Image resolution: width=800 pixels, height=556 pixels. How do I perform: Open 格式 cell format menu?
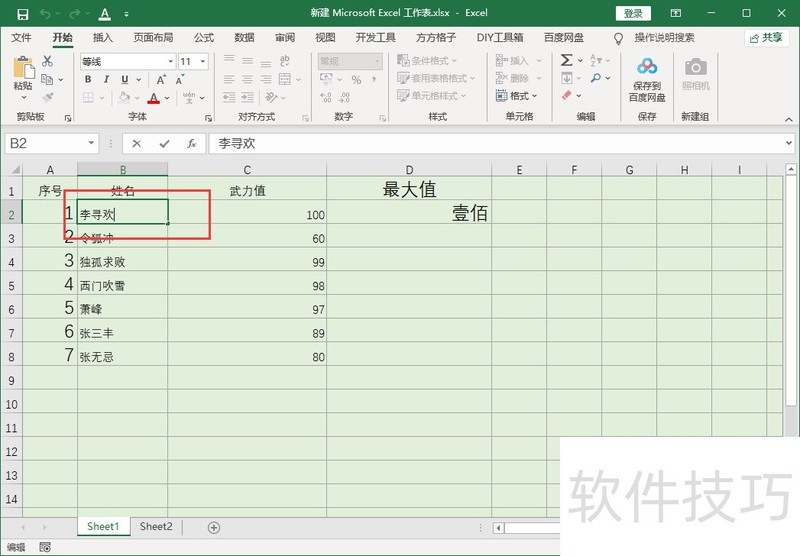pos(516,95)
